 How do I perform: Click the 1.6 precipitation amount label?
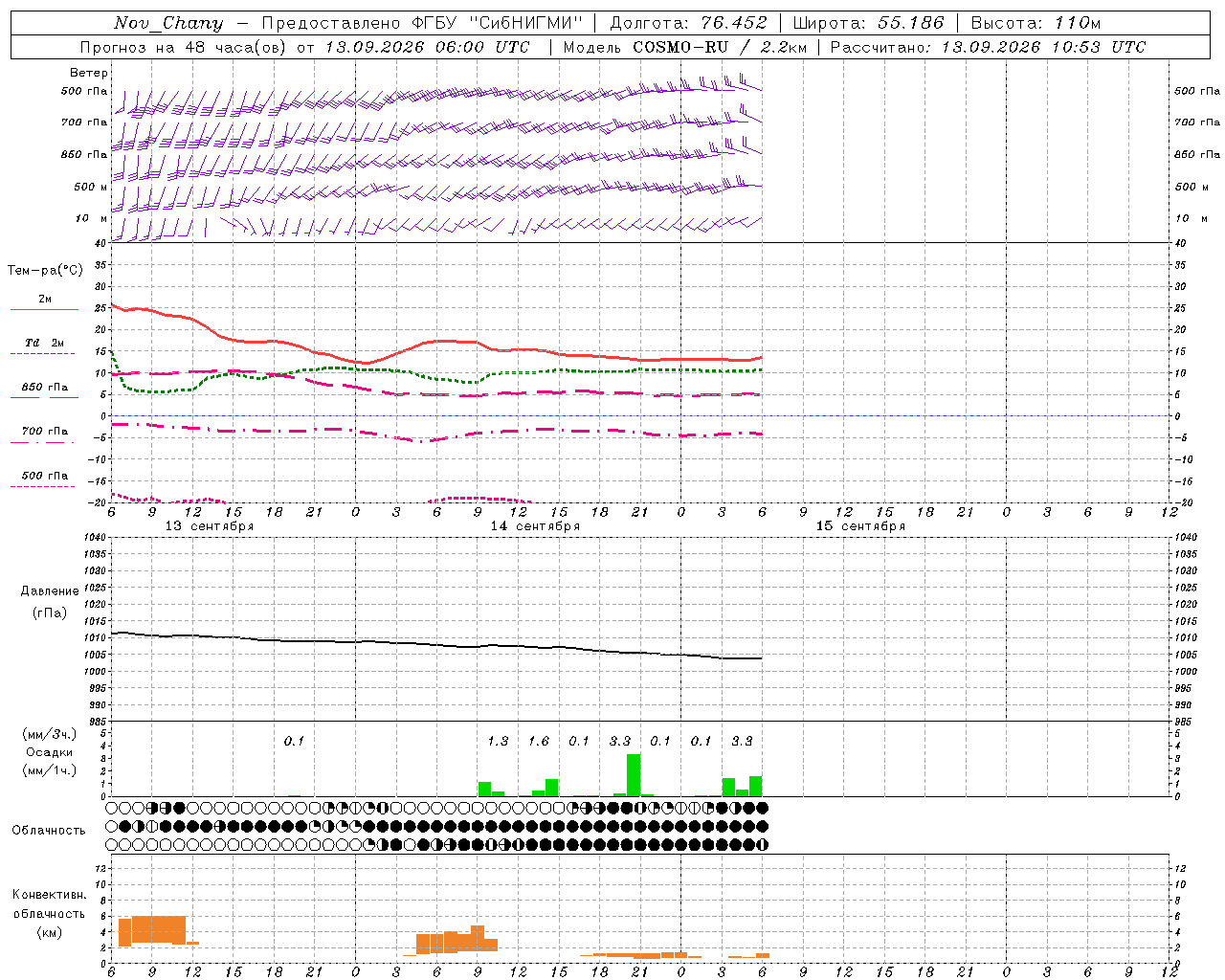(x=539, y=741)
